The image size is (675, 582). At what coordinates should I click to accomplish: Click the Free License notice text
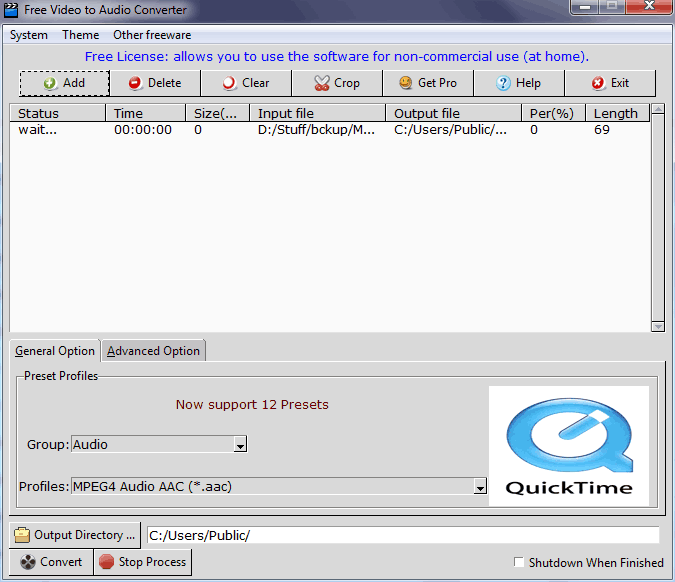click(337, 56)
